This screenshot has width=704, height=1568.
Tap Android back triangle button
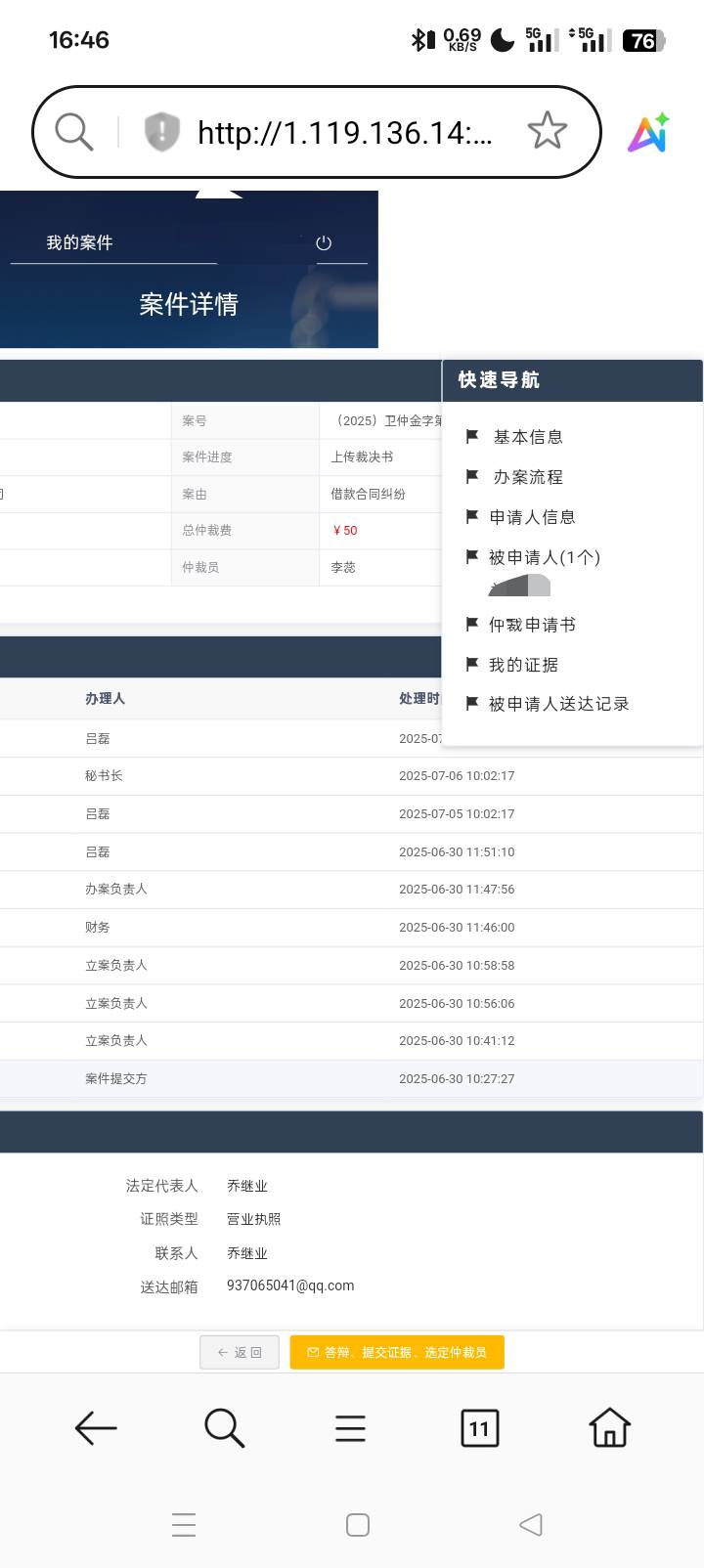(531, 1524)
